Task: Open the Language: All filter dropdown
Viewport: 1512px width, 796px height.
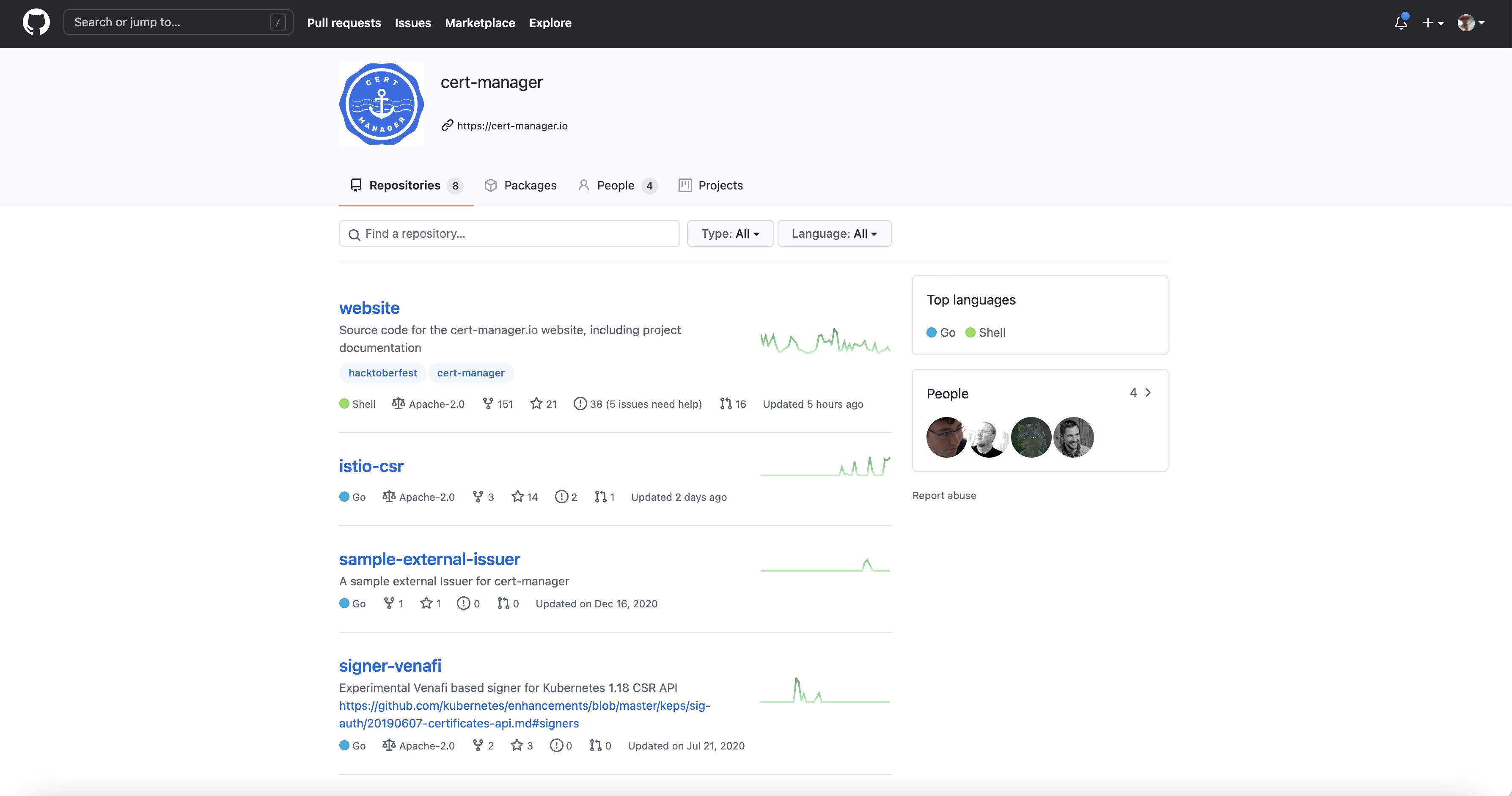Action: click(x=834, y=233)
